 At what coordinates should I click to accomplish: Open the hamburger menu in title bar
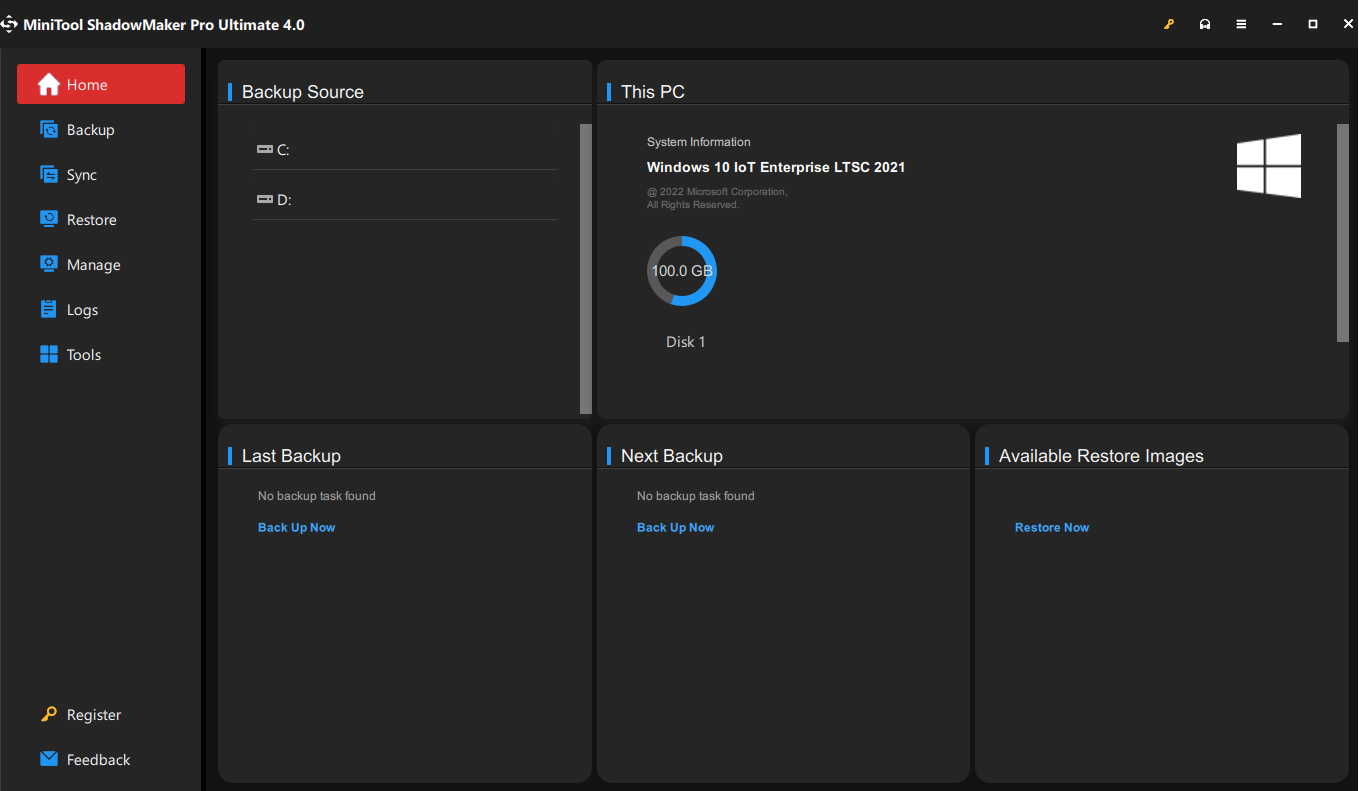1241,24
